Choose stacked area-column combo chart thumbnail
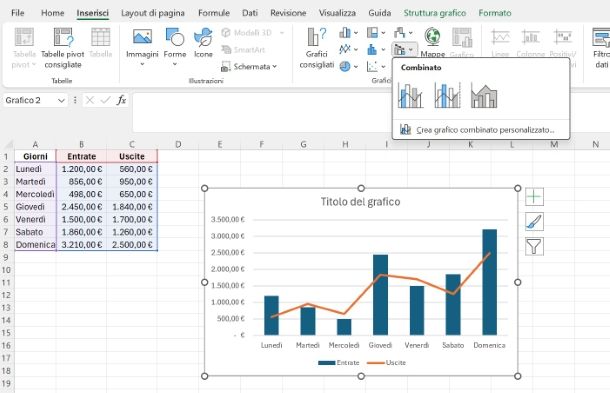 [x=484, y=95]
